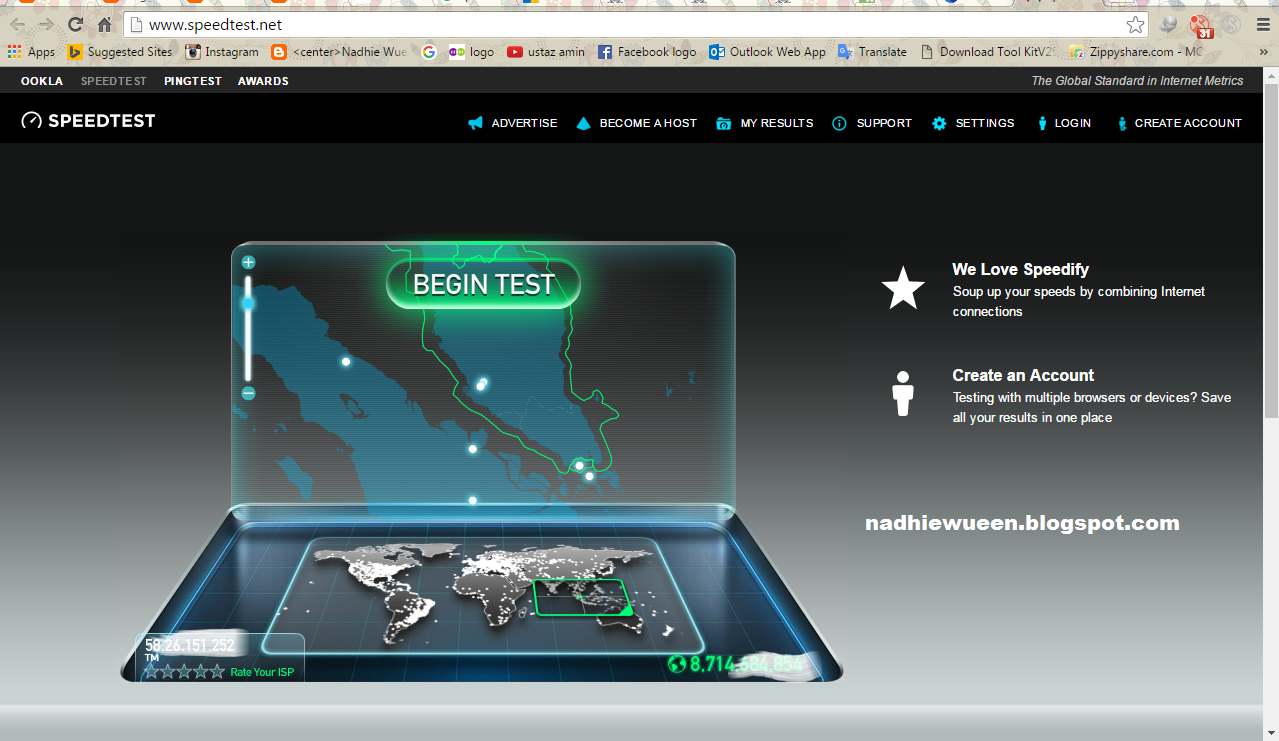The height and width of the screenshot is (741, 1279).
Task: Click the Become a Host droplet icon
Action: (x=584, y=123)
